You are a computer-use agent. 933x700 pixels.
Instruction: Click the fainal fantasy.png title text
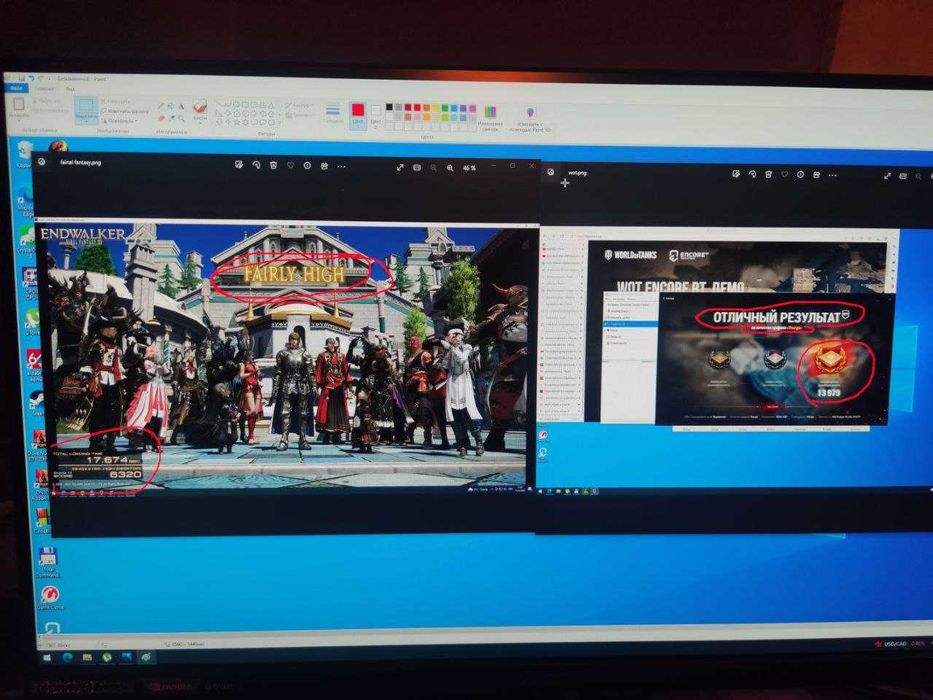pyautogui.click(x=80, y=162)
